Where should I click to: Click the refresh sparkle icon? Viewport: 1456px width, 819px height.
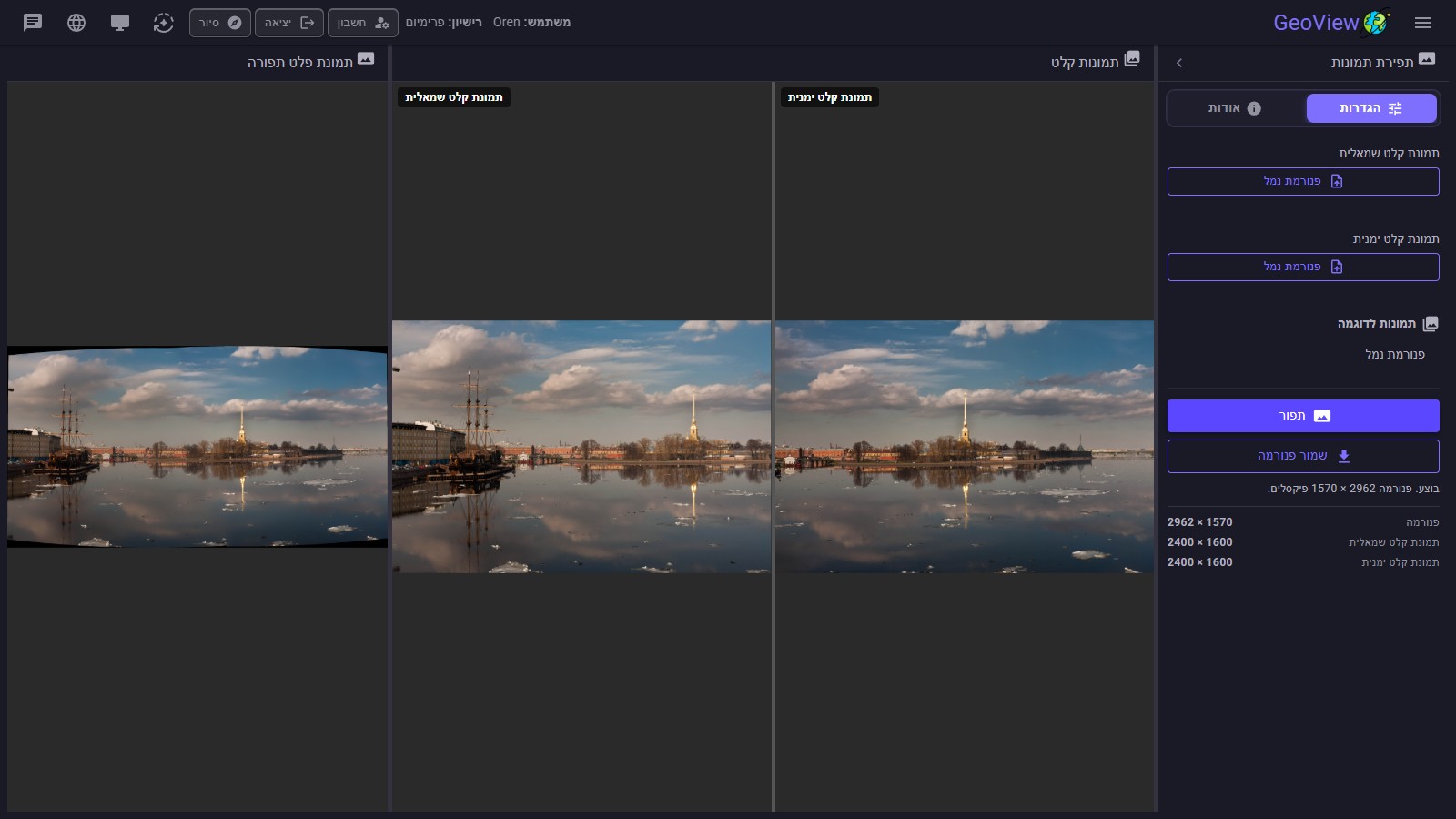point(164,23)
